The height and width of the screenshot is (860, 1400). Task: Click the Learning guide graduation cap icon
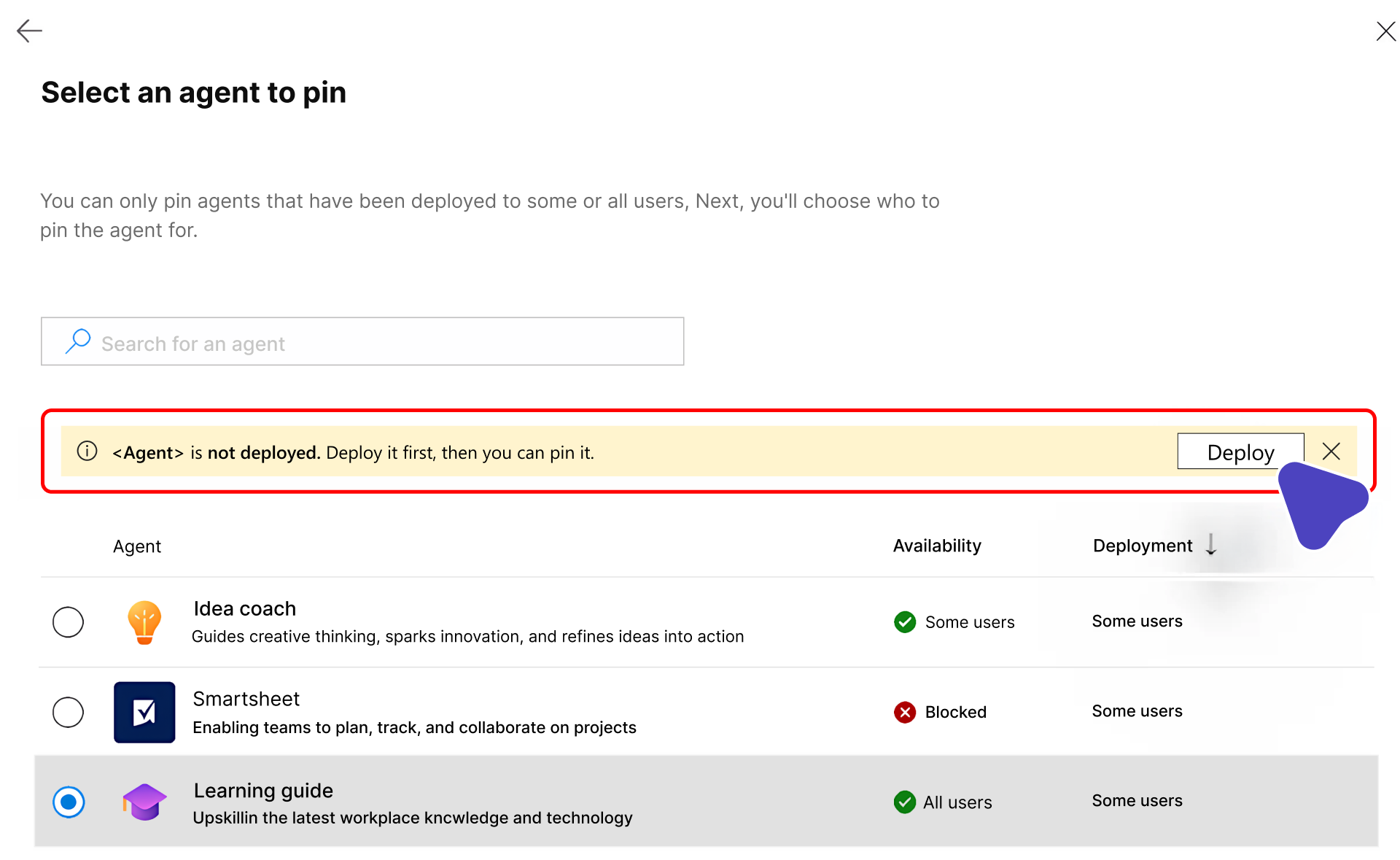pyautogui.click(x=144, y=802)
